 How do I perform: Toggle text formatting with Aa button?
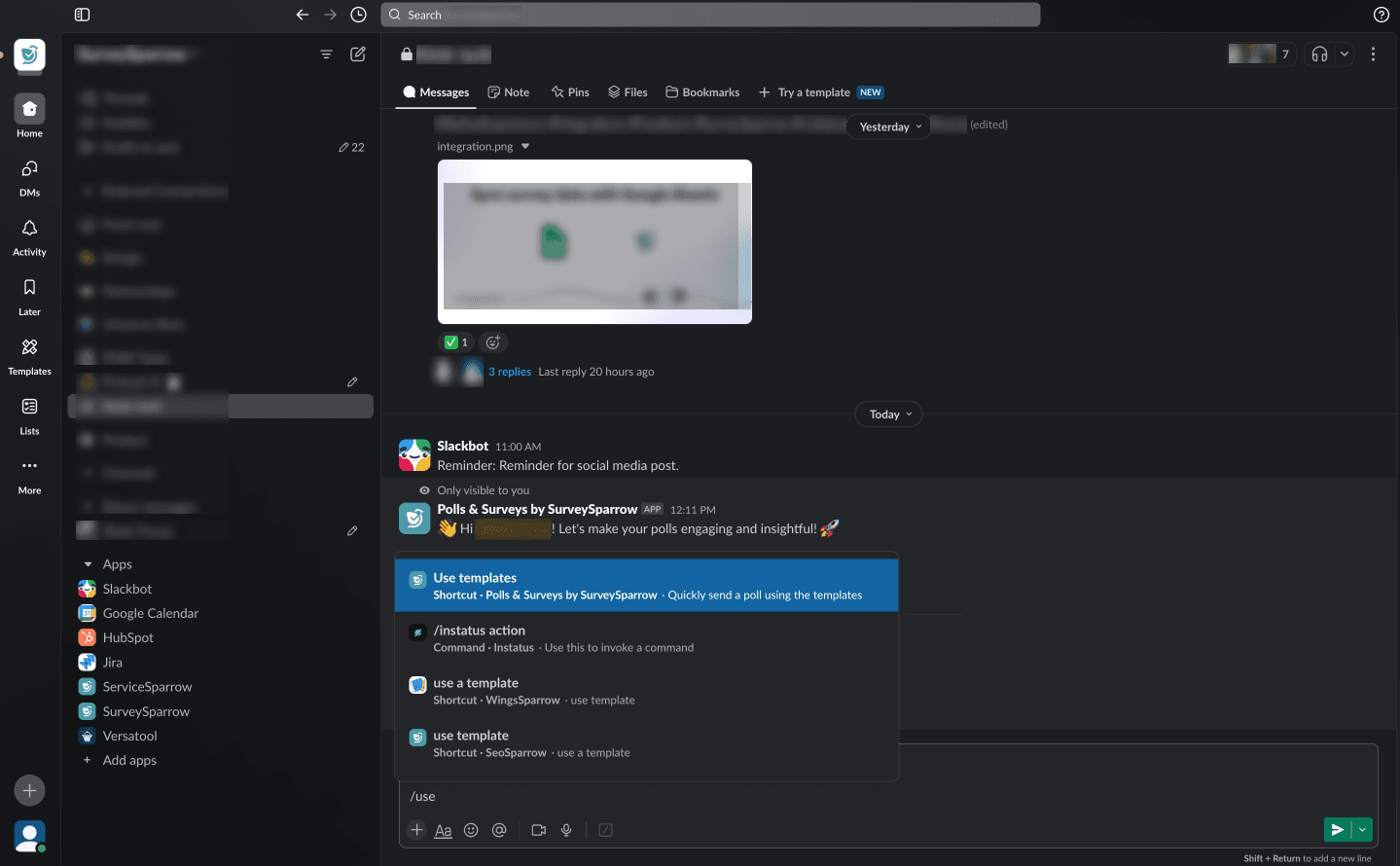pyautogui.click(x=443, y=830)
